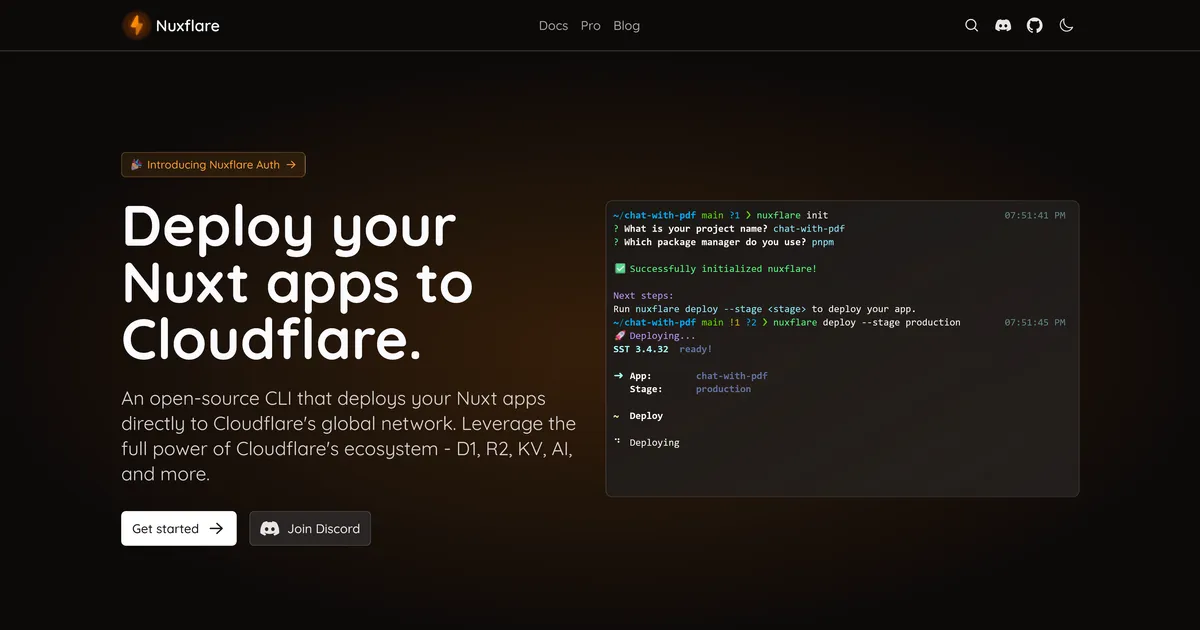The height and width of the screenshot is (630, 1200).
Task: Open the Blog navigation link
Action: click(x=626, y=26)
